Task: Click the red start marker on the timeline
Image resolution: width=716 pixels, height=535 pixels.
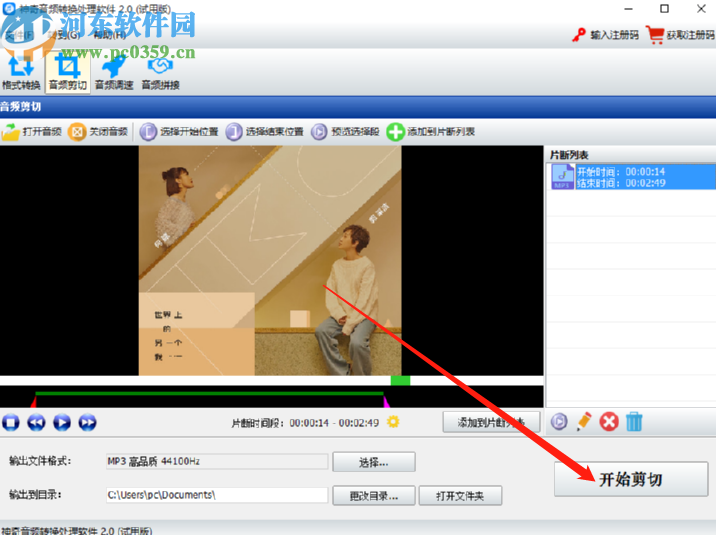Action: (x=33, y=402)
